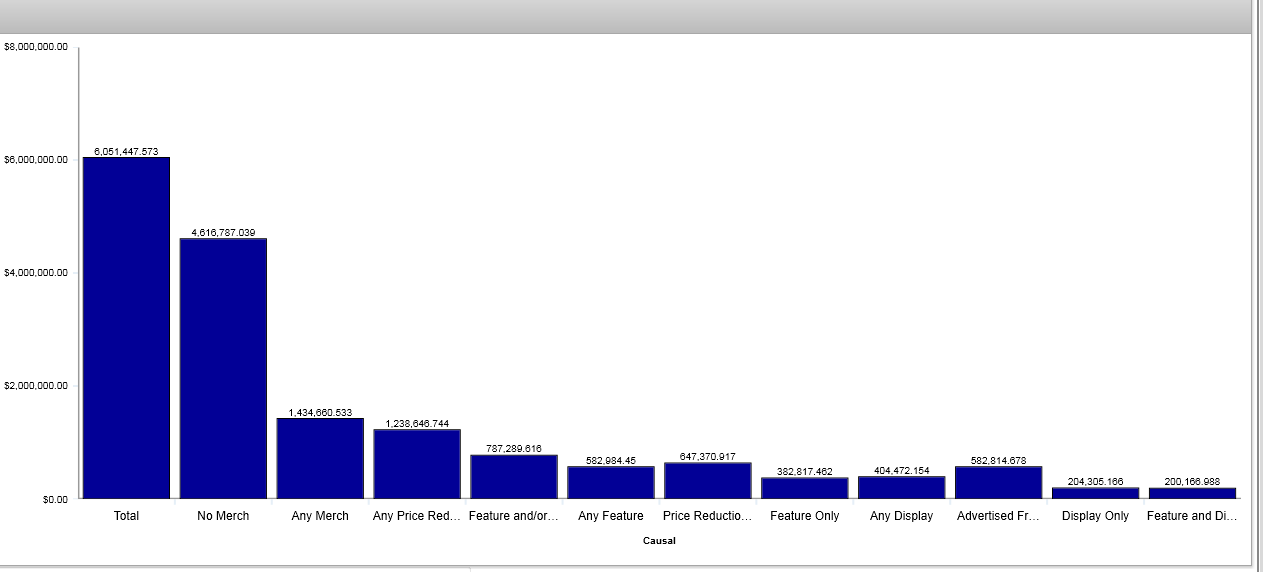This screenshot has width=1263, height=572.
Task: Click the Feature Only x-axis label
Action: 804,516
